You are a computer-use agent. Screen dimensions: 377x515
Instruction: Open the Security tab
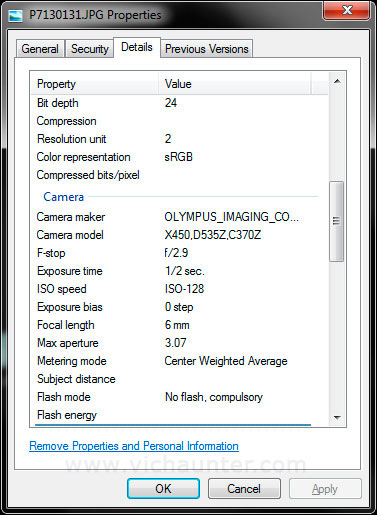90,49
